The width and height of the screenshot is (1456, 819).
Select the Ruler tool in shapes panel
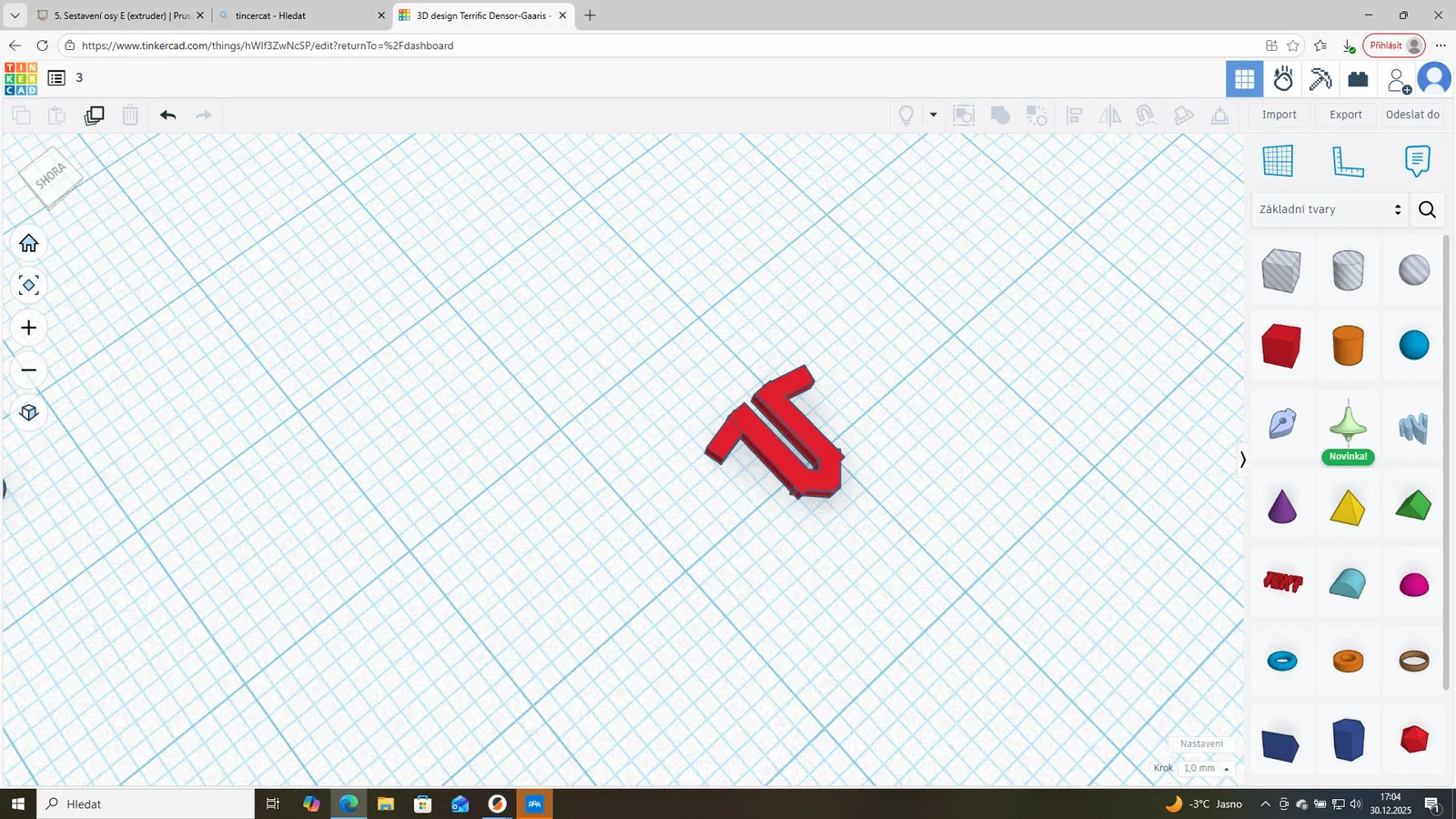coord(1347,161)
